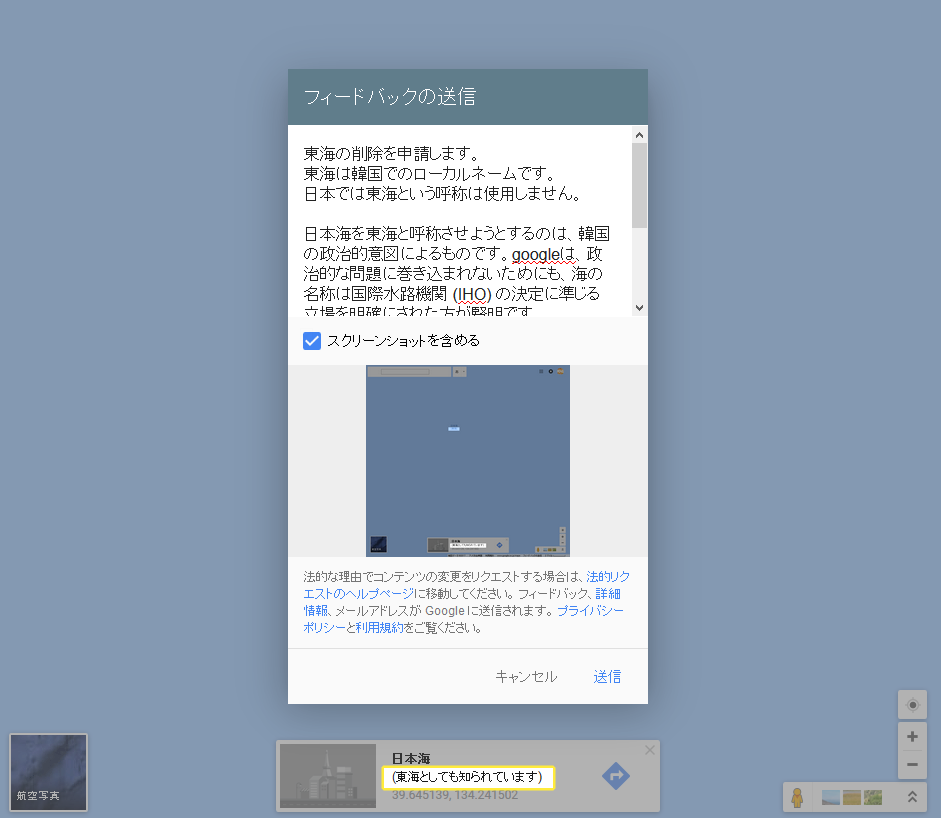941x818 pixels.
Task: Click the my-location target icon
Action: [912, 704]
